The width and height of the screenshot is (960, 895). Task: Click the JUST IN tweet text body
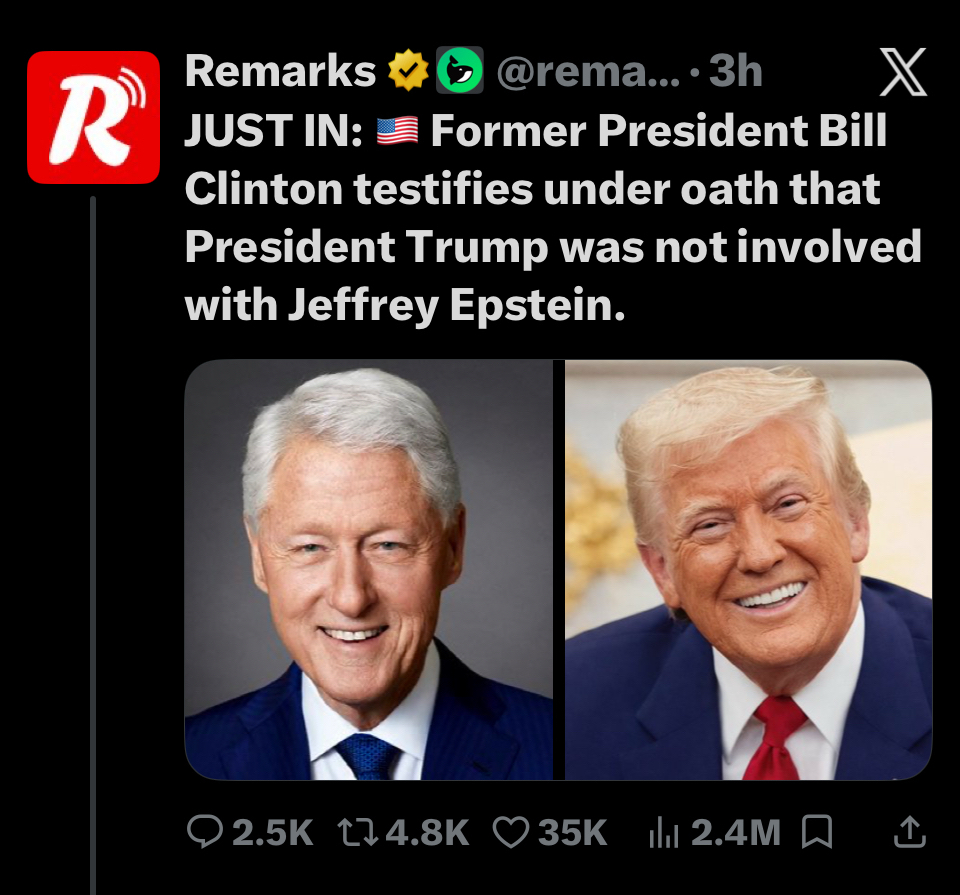click(x=550, y=219)
